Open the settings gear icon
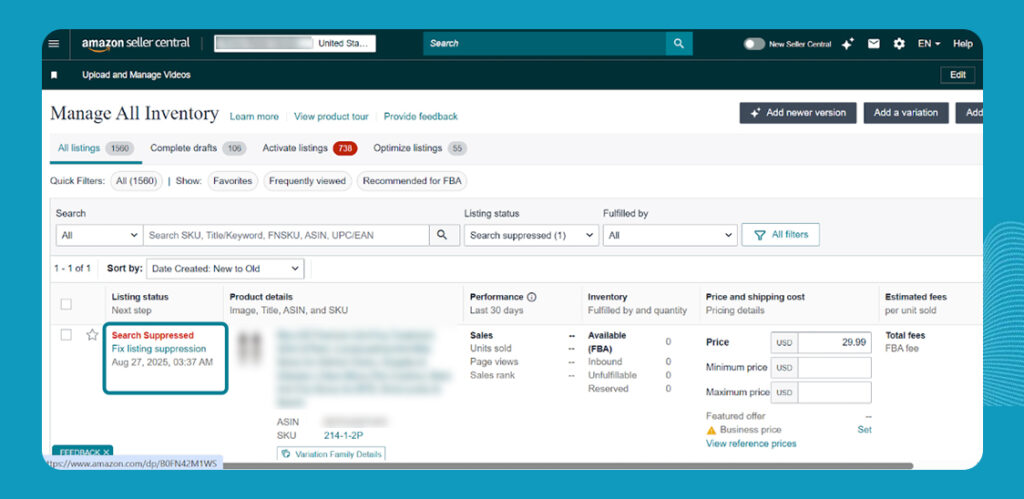 coord(898,44)
